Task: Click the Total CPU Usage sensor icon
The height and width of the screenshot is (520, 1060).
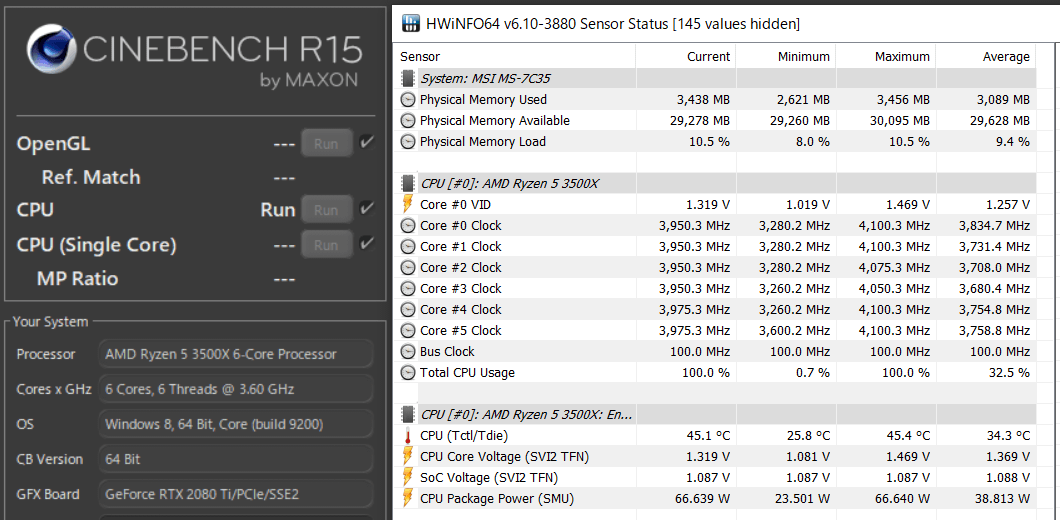Action: 408,373
